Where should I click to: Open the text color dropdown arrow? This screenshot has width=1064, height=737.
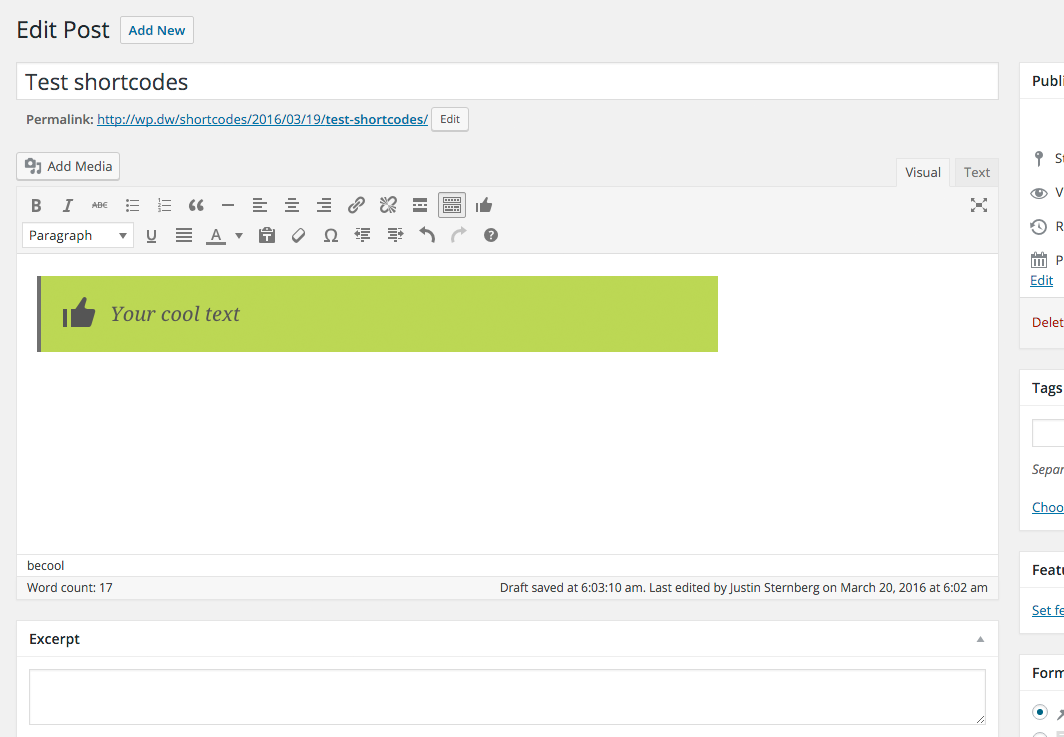pyautogui.click(x=239, y=235)
